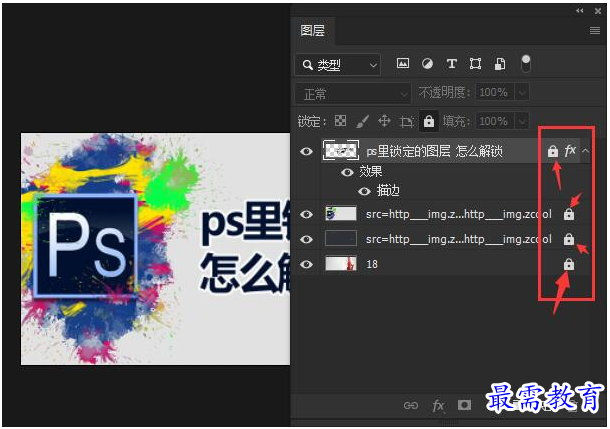The width and height of the screenshot is (610, 429).
Task: Hide layer 18
Action: pyautogui.click(x=306, y=264)
